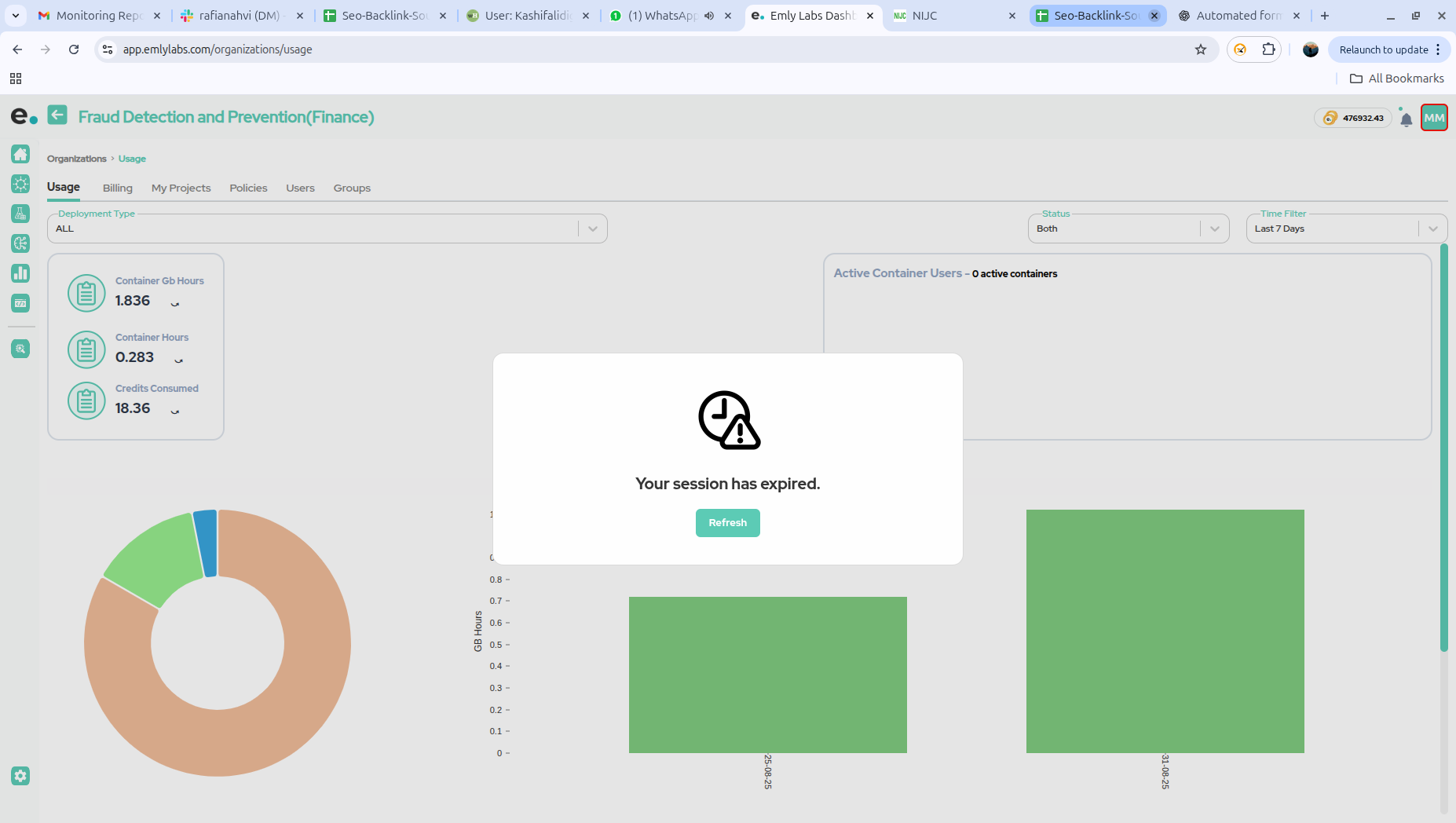Click the Relaunch to update button
The height and width of the screenshot is (823, 1456).
[x=1384, y=49]
